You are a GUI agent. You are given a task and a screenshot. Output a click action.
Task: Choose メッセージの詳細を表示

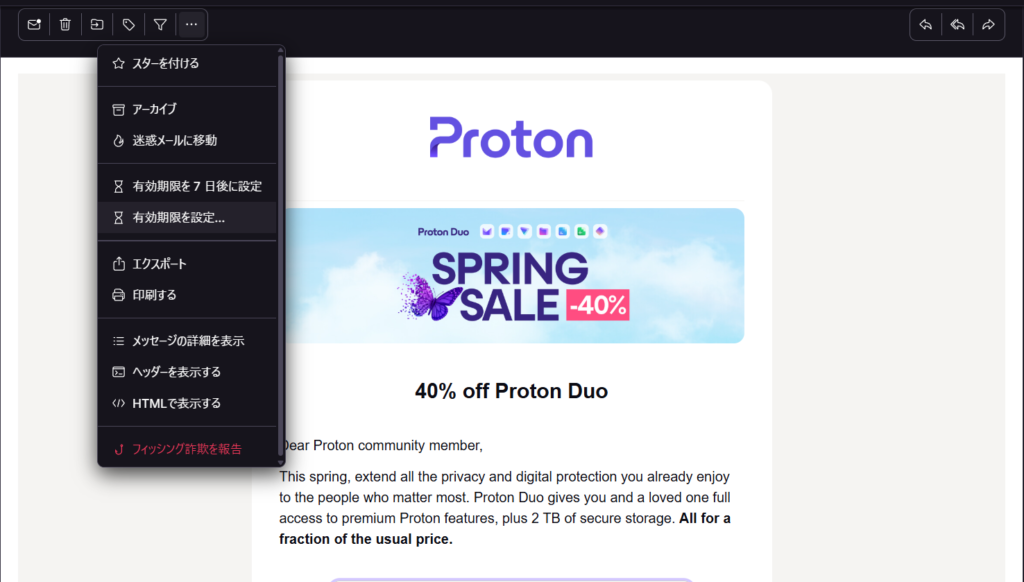[x=188, y=341]
